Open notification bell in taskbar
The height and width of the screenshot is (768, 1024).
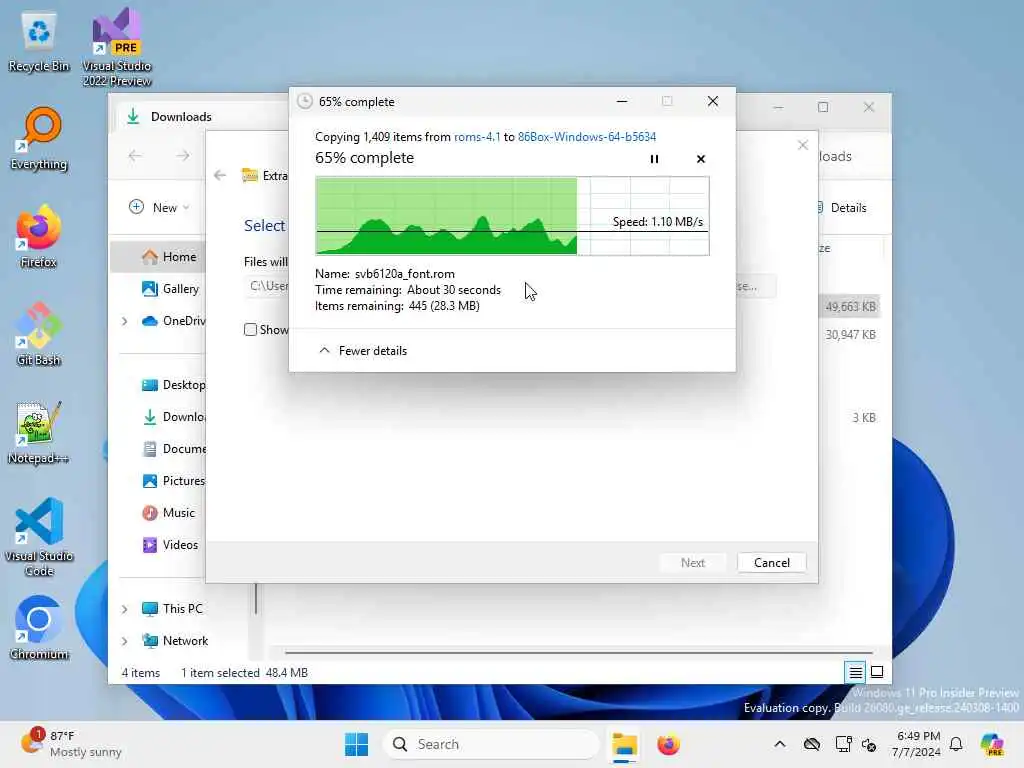956,744
